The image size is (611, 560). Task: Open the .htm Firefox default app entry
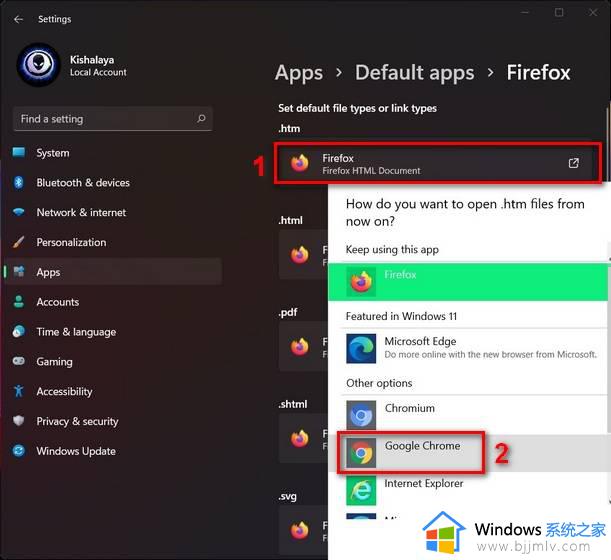coord(438,163)
